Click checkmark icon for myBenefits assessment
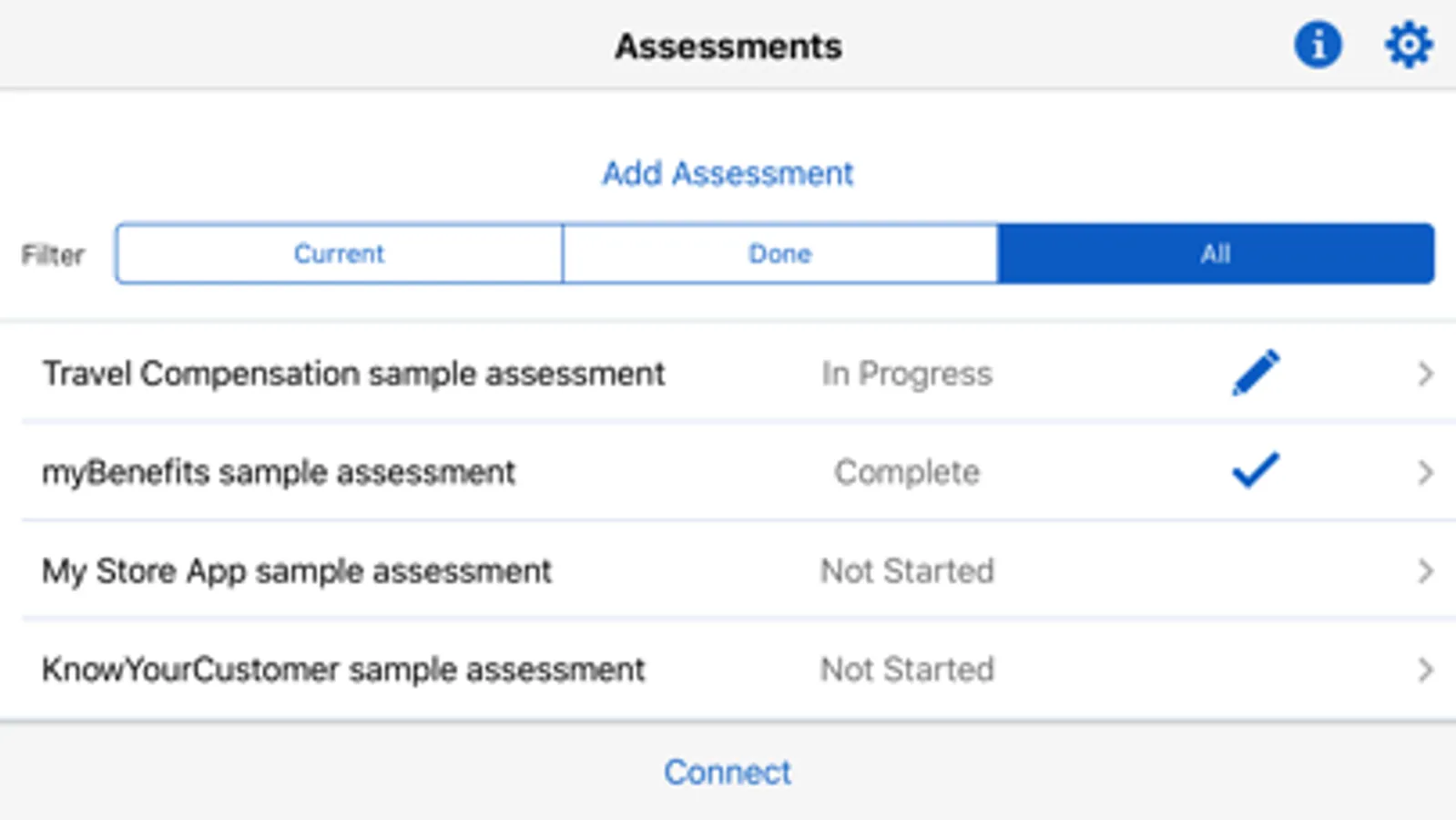This screenshot has height=820, width=1456. click(x=1256, y=471)
